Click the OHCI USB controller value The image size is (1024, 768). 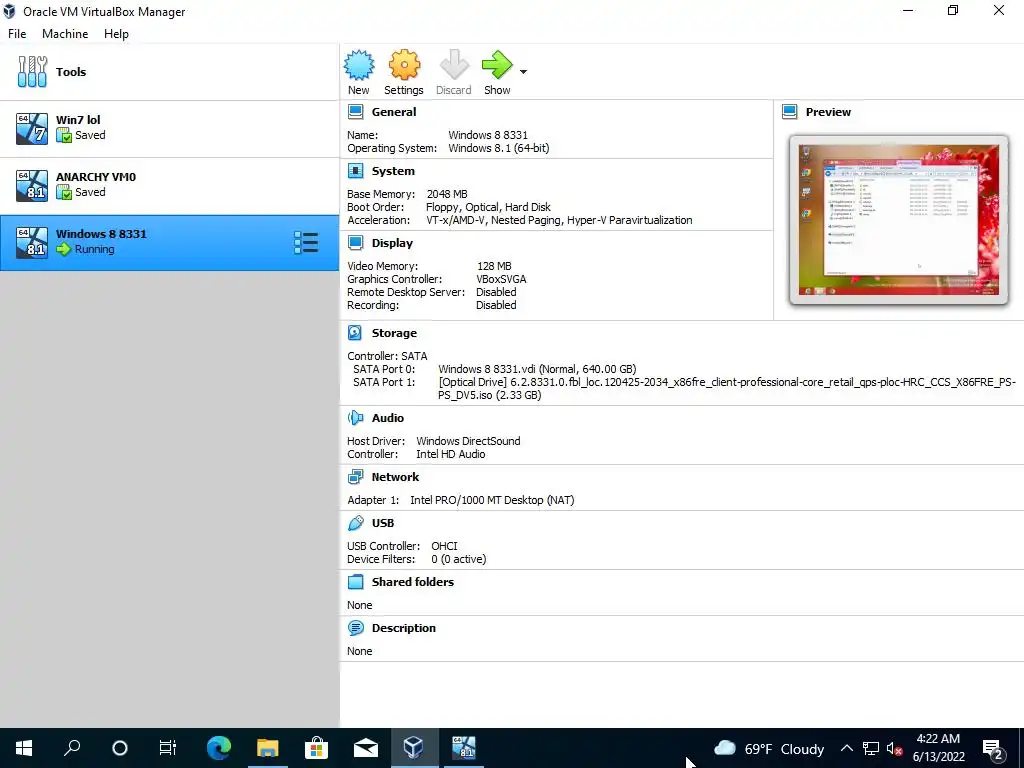[x=444, y=546]
